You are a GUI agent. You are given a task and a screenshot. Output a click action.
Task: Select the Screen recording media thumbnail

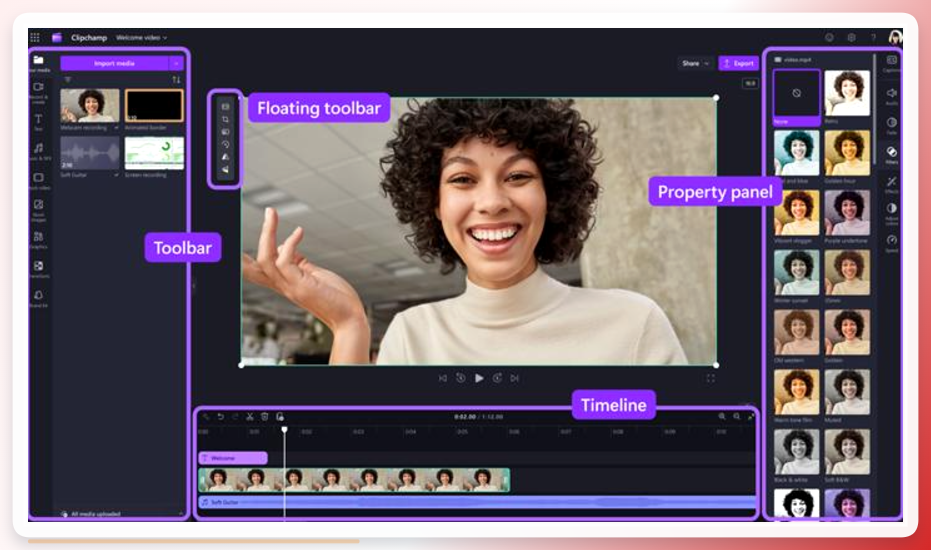point(154,153)
